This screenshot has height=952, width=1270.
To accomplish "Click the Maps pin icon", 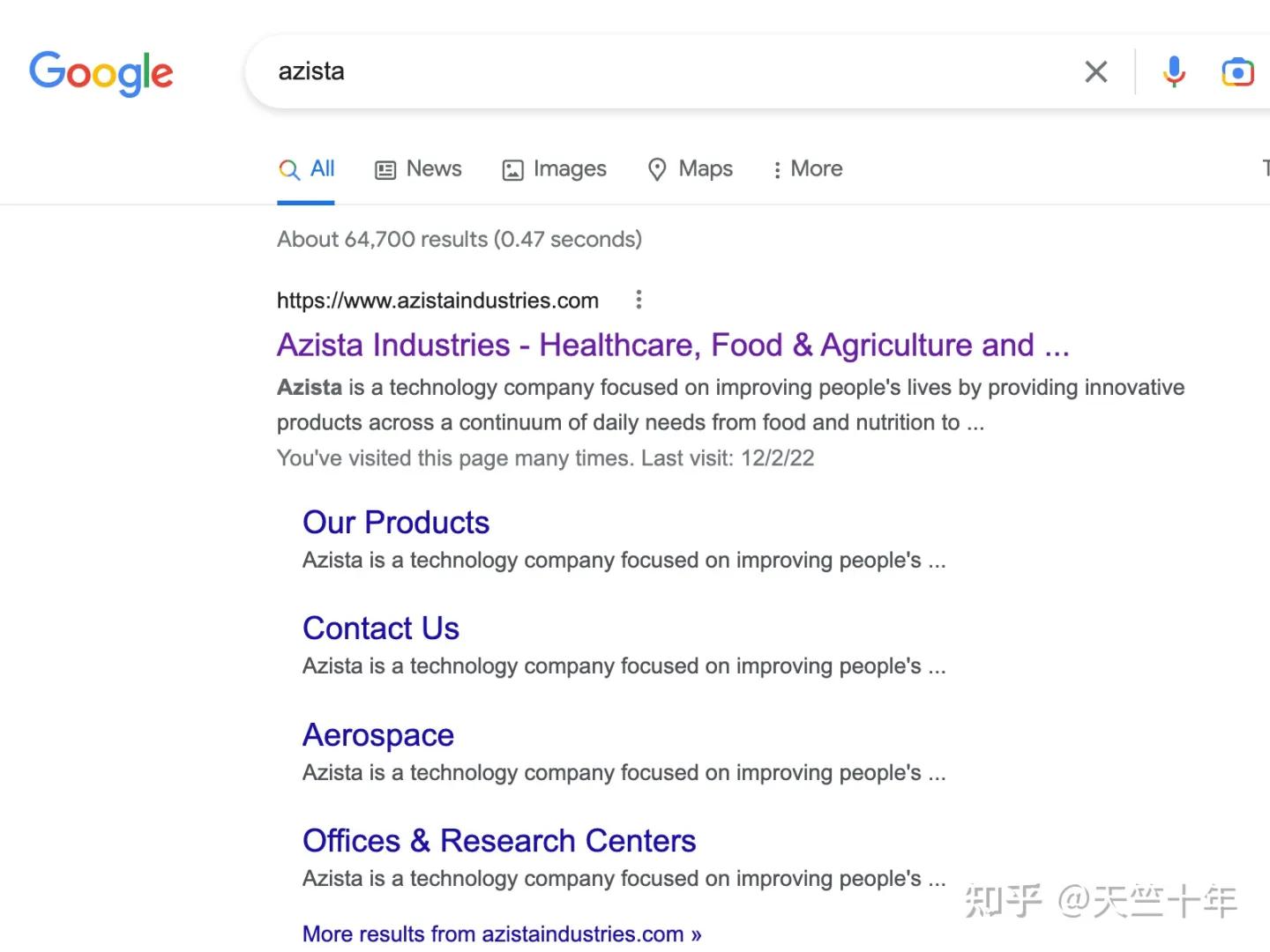I will point(657,169).
